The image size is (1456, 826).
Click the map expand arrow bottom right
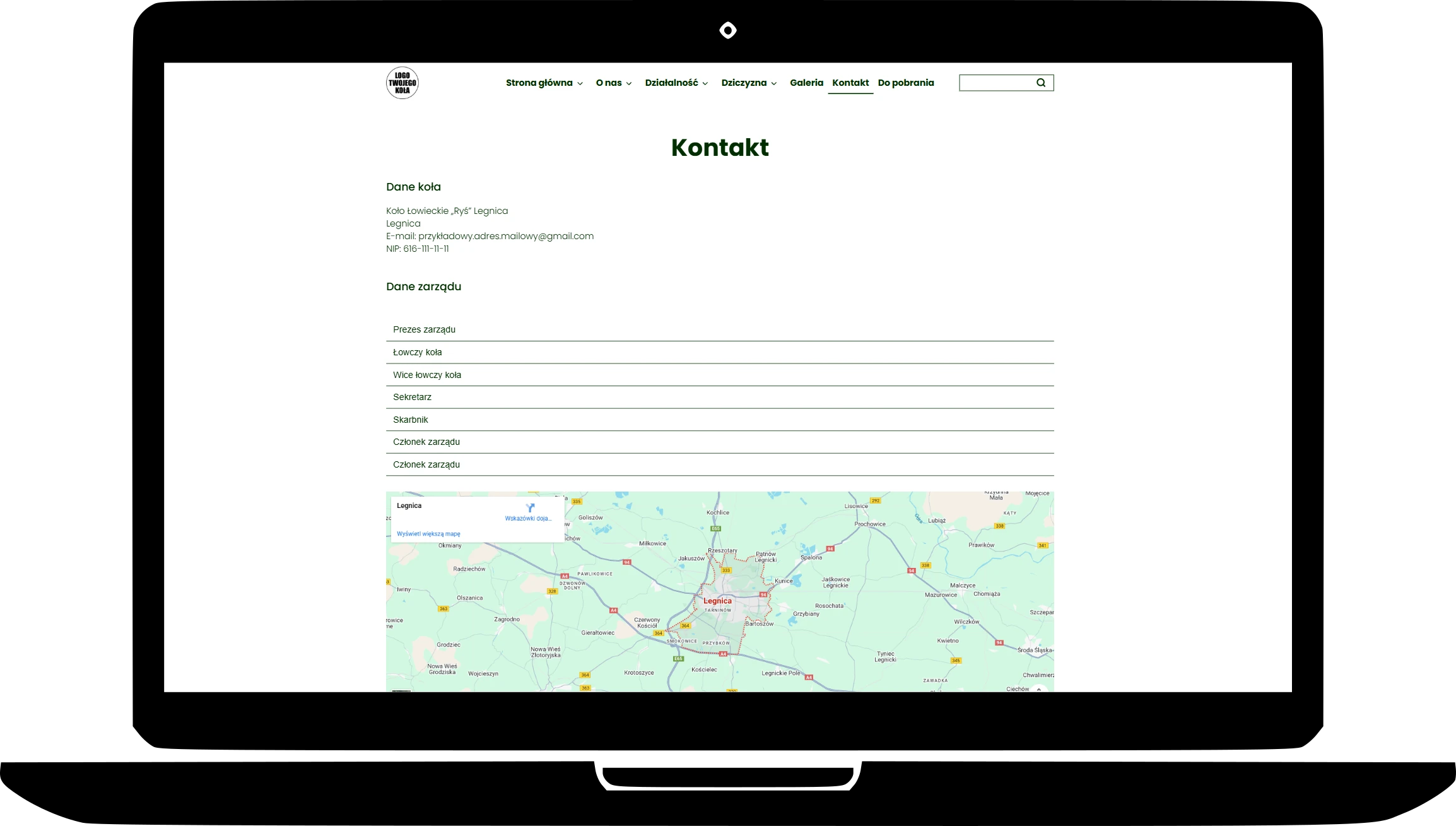click(x=1038, y=689)
